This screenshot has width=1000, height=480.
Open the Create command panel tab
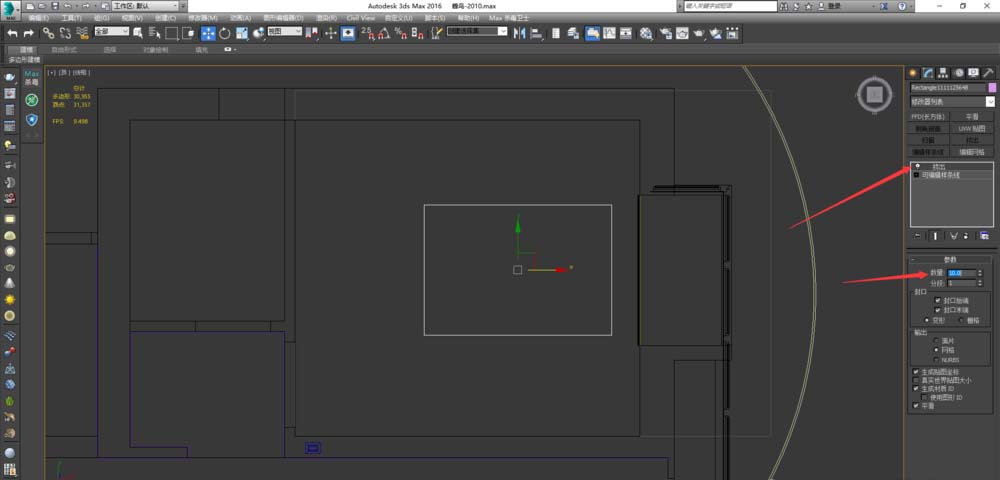pyautogui.click(x=914, y=73)
